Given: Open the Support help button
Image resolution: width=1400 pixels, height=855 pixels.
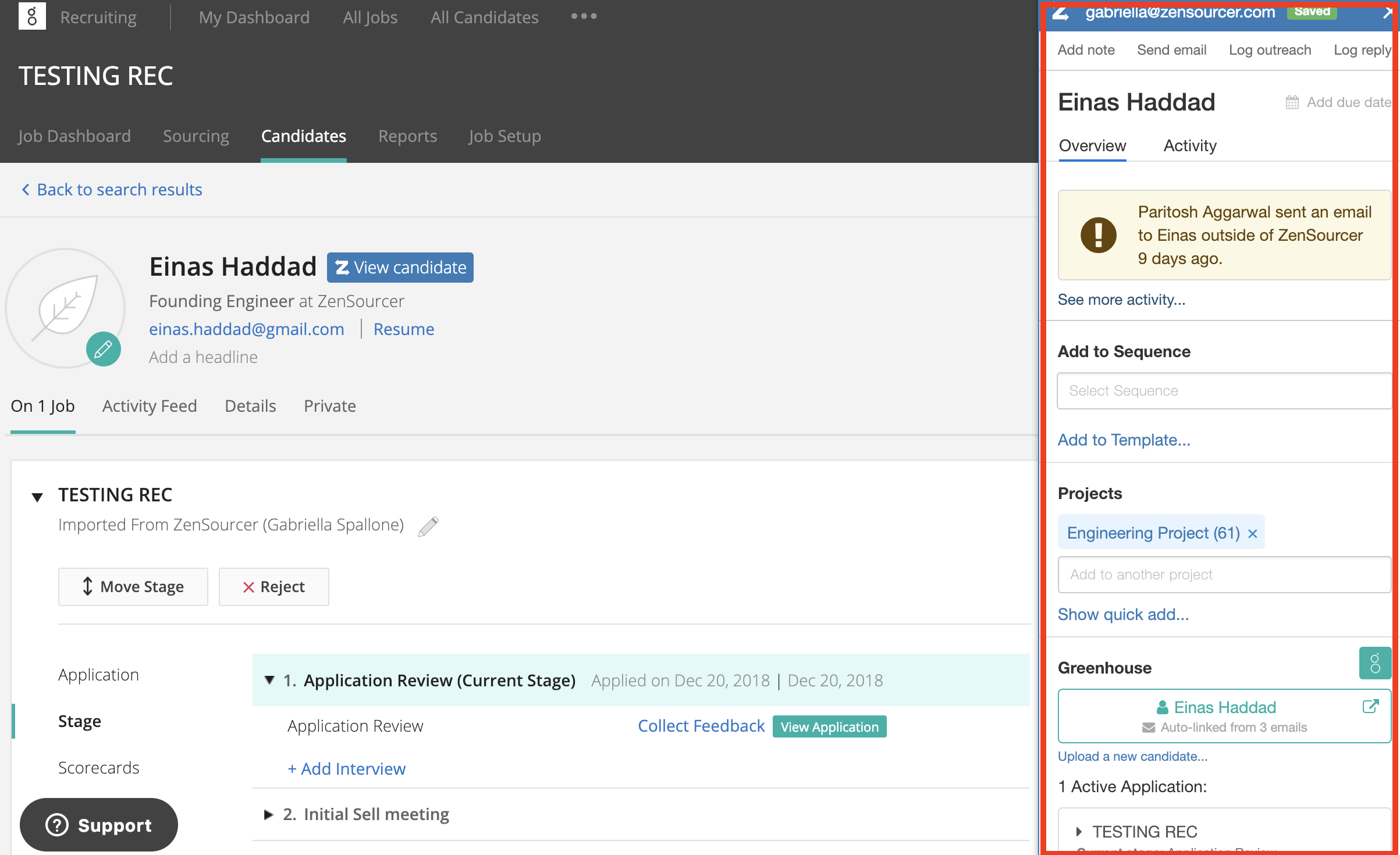Looking at the screenshot, I should pos(99,825).
